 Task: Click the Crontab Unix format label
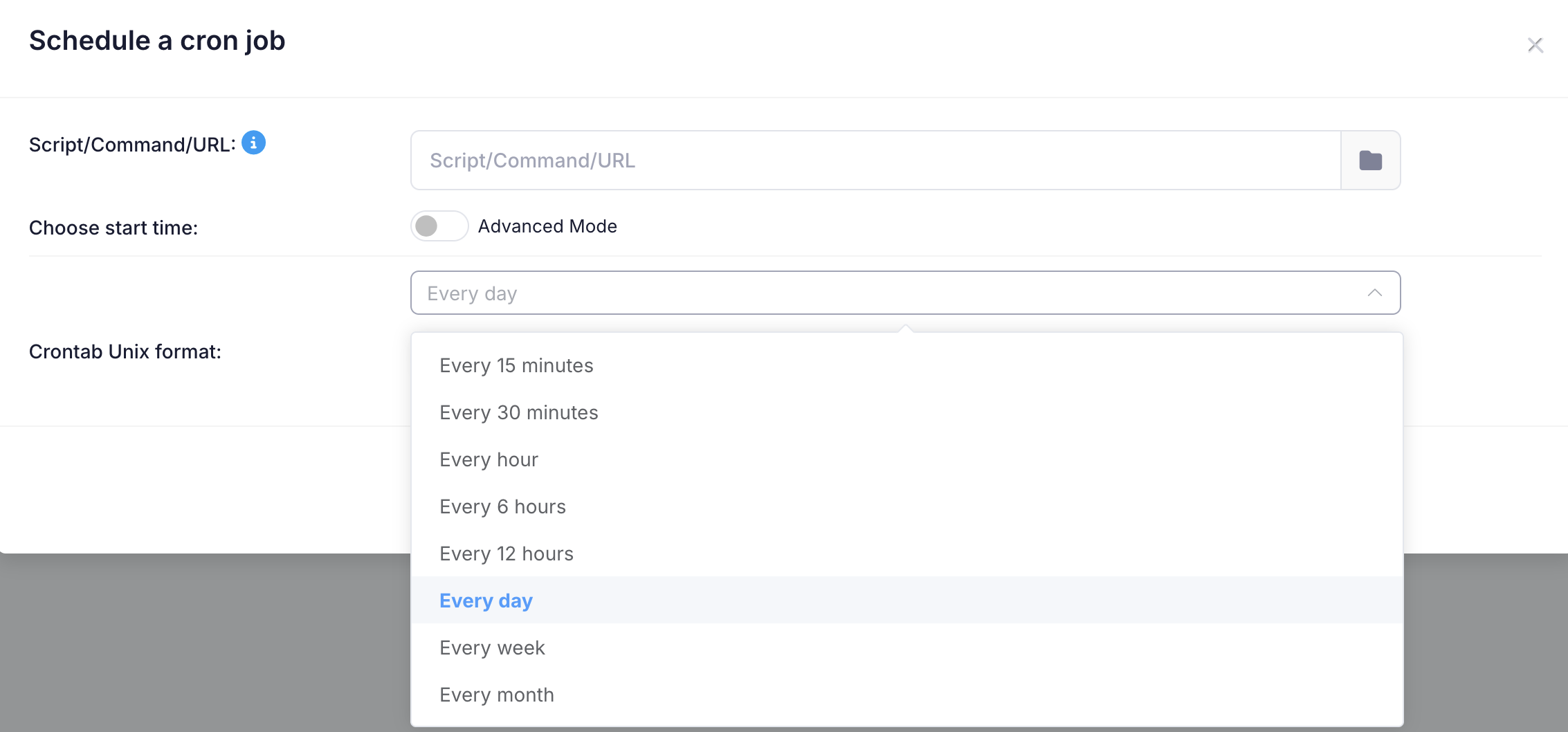[125, 351]
